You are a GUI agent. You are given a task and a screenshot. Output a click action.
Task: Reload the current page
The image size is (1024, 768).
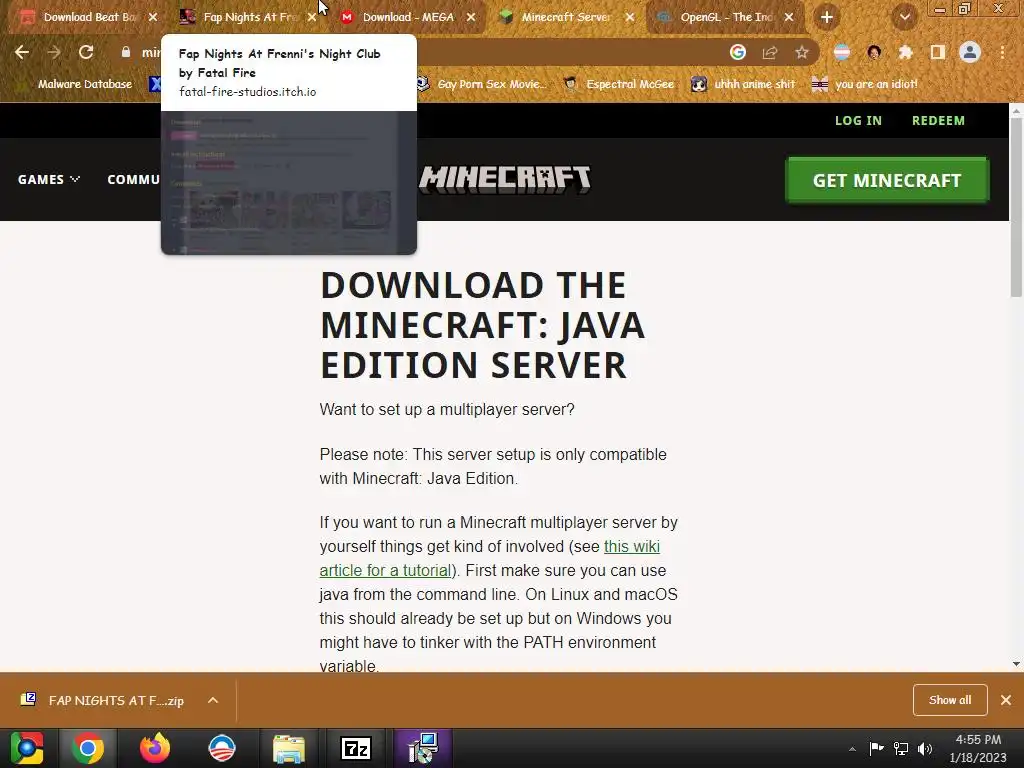[86, 52]
